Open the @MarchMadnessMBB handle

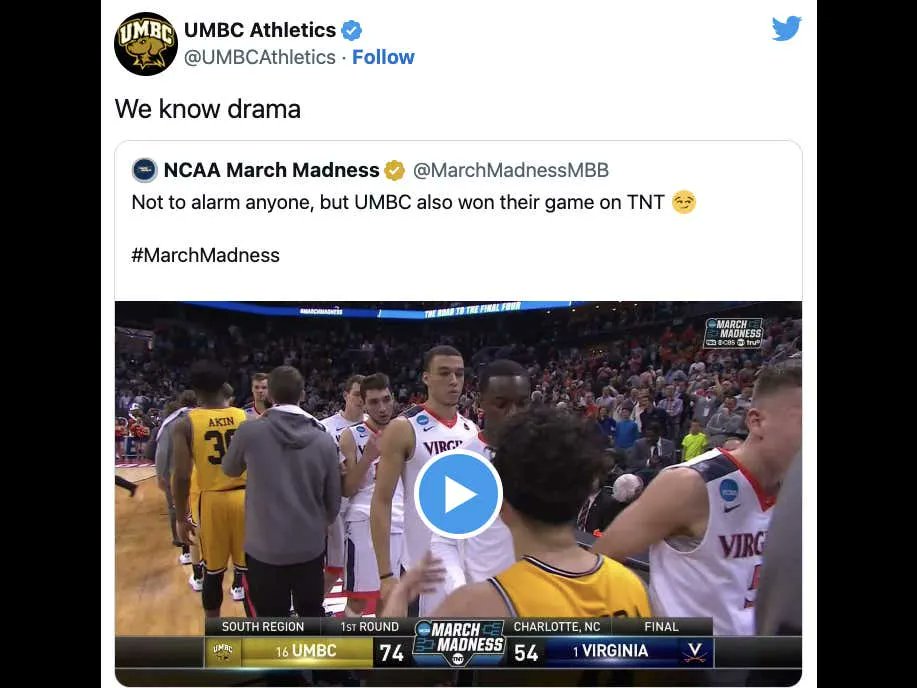511,170
